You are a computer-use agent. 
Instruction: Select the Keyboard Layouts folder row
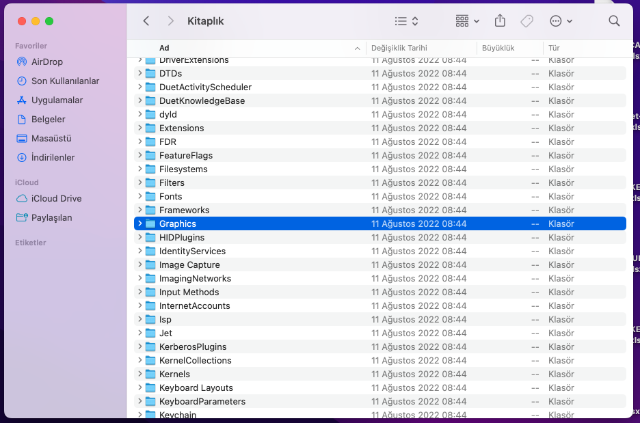point(196,388)
